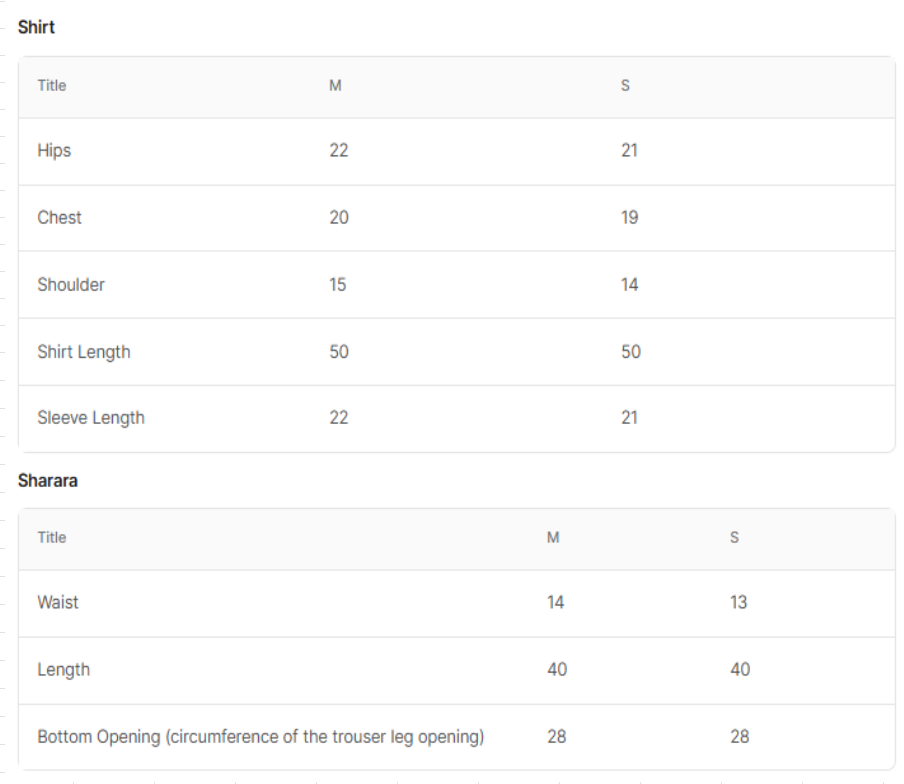Viewport: 904px width, 784px height.
Task: Click the Sharara section heading
Action: point(48,480)
